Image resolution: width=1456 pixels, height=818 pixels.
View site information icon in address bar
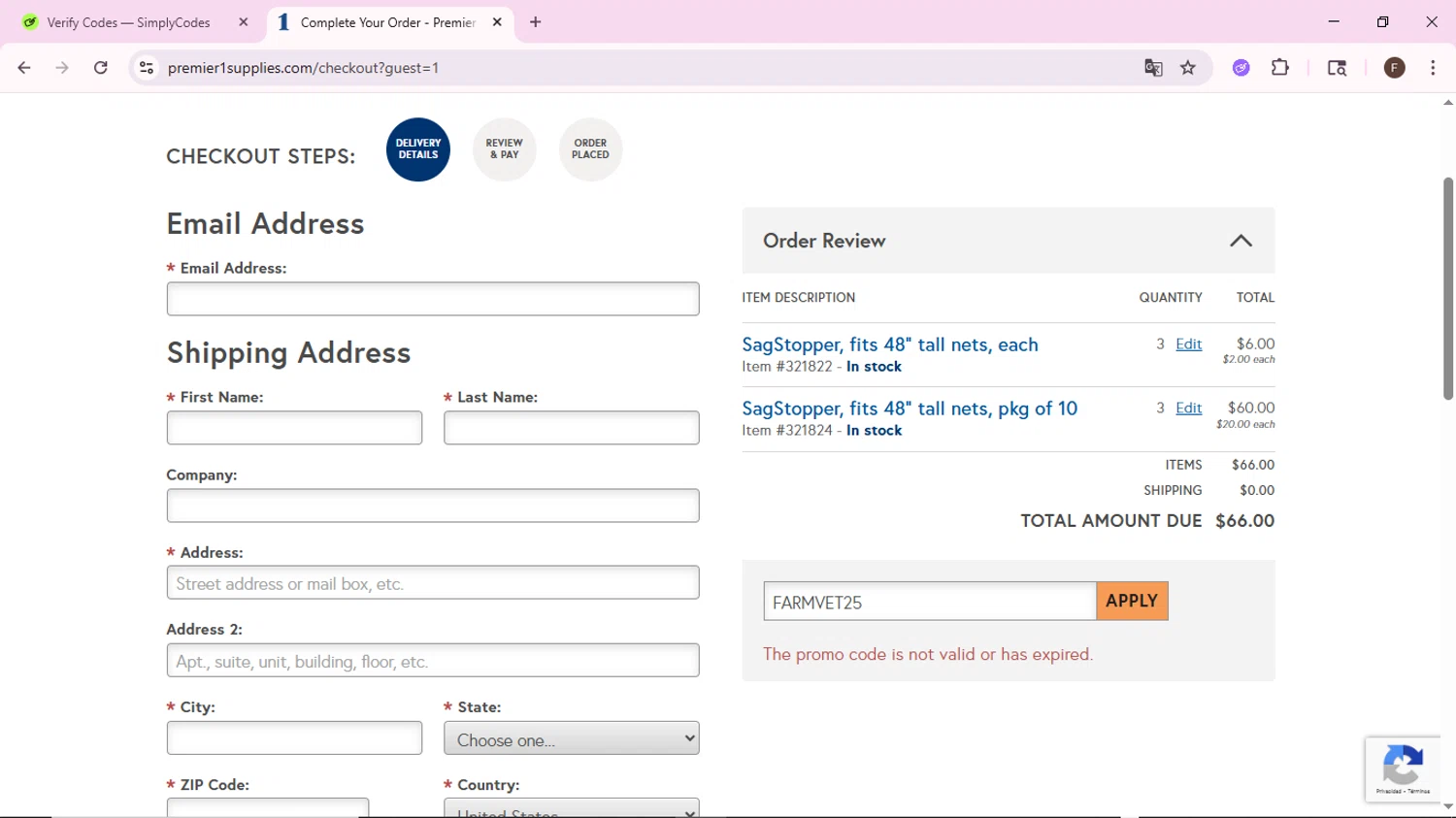(147, 68)
